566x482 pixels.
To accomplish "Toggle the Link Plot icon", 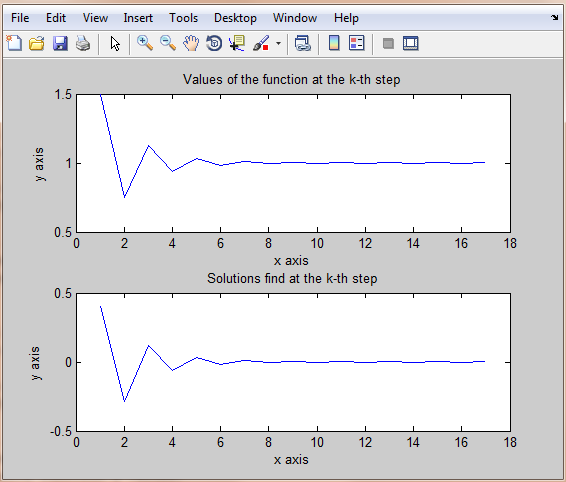I will [x=302, y=43].
